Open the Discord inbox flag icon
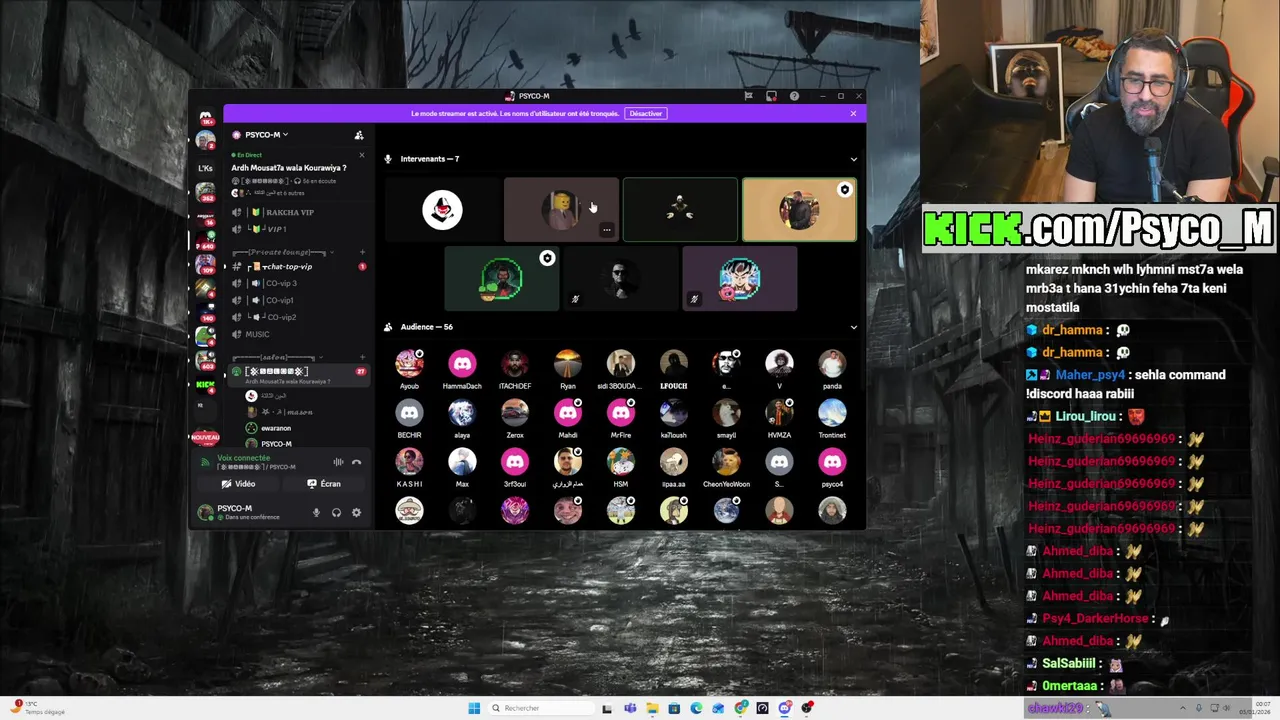The width and height of the screenshot is (1280, 720). [x=748, y=96]
